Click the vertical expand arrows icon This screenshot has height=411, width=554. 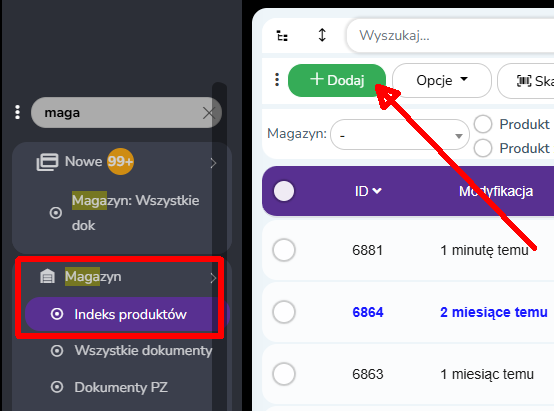click(x=322, y=35)
